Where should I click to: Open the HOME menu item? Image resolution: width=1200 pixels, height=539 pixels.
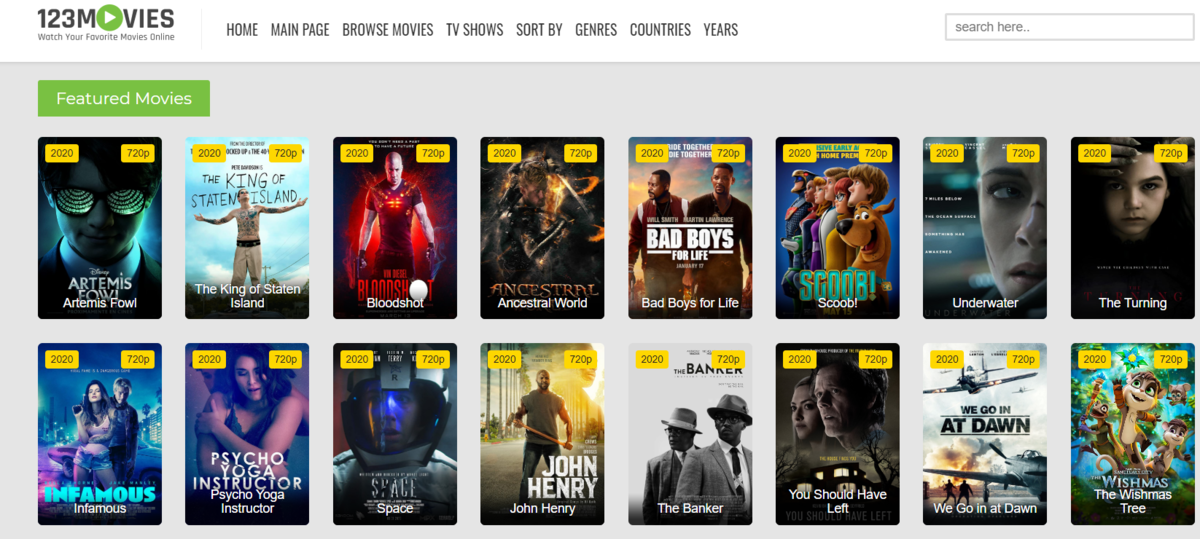[242, 30]
